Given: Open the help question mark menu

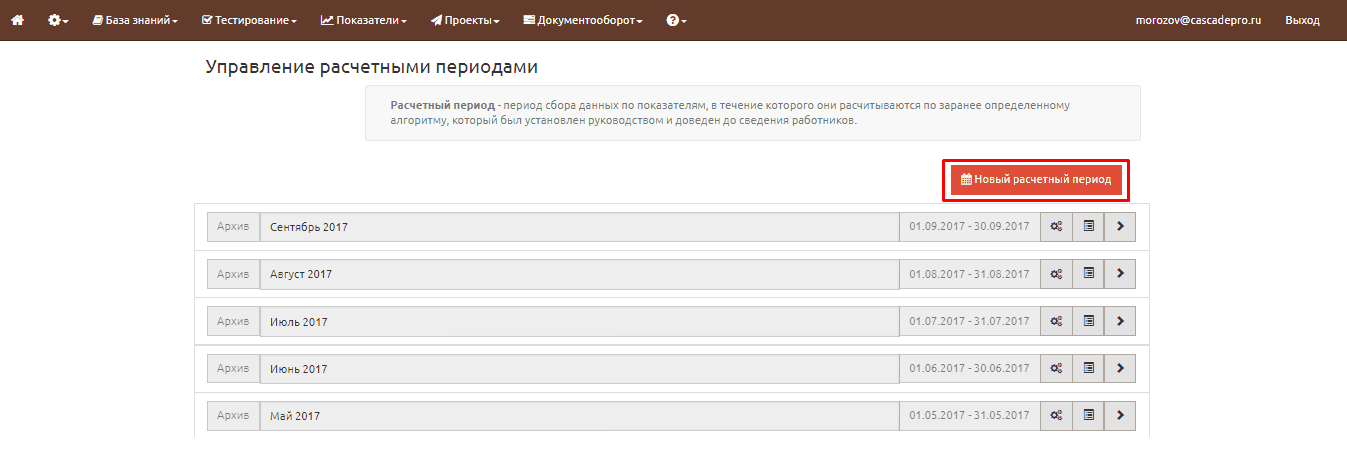Looking at the screenshot, I should 676,20.
